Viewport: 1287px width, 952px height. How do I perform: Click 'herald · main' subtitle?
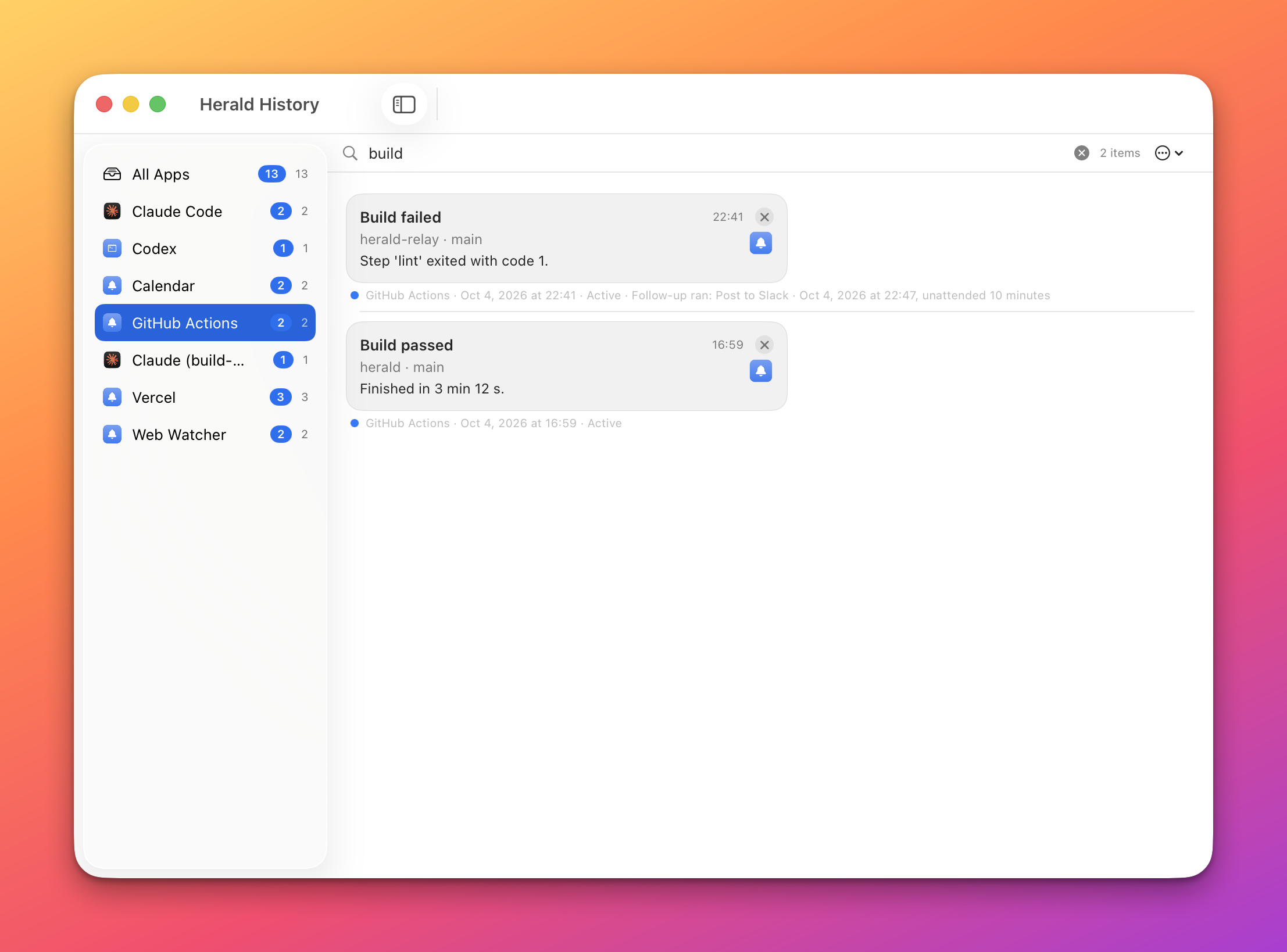point(402,367)
